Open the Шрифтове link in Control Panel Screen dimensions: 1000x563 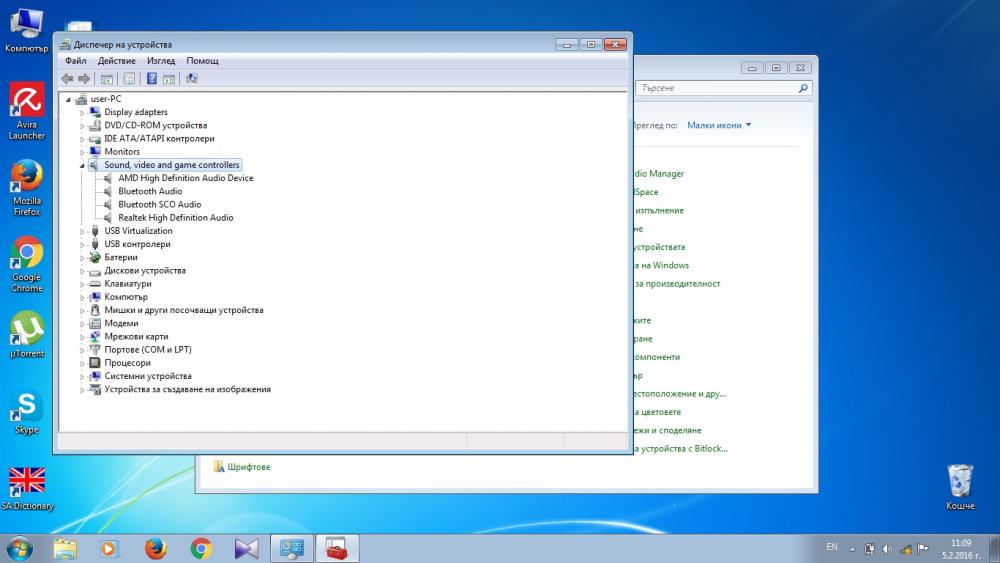click(x=249, y=467)
